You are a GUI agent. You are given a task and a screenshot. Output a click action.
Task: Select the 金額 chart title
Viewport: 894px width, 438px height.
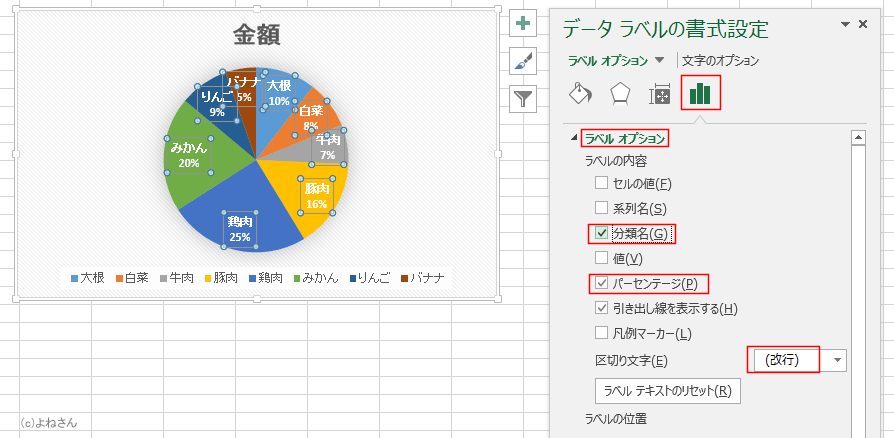pos(257,36)
